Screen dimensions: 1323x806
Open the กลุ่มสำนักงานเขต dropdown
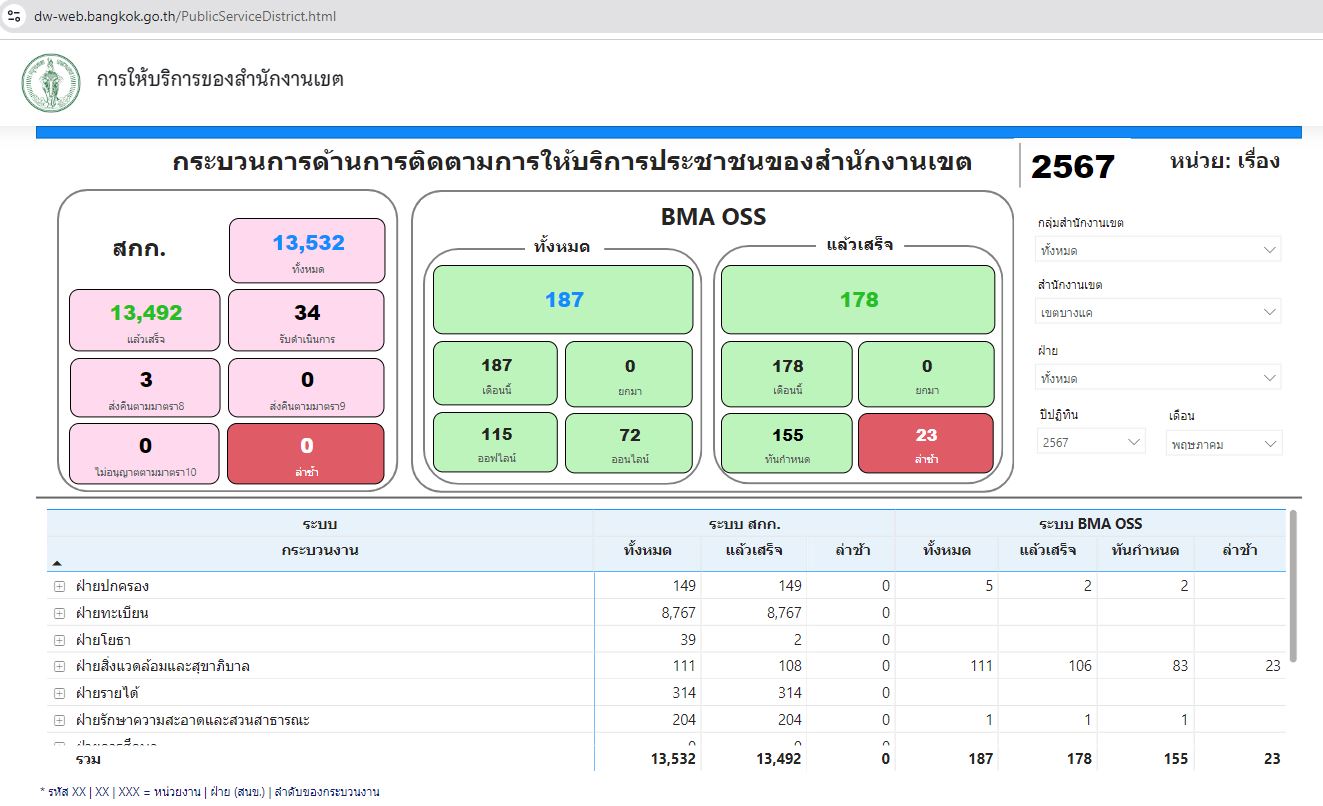point(1158,250)
